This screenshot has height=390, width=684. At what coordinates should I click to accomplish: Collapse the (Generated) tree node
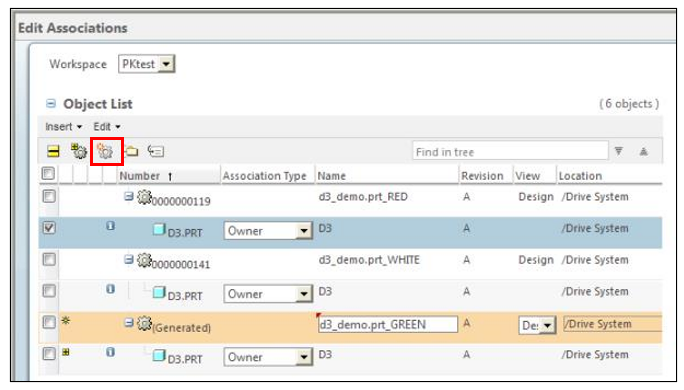point(128,323)
